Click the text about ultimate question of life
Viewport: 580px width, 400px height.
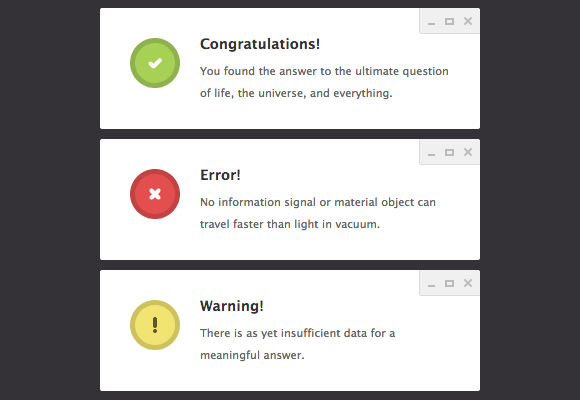click(324, 82)
